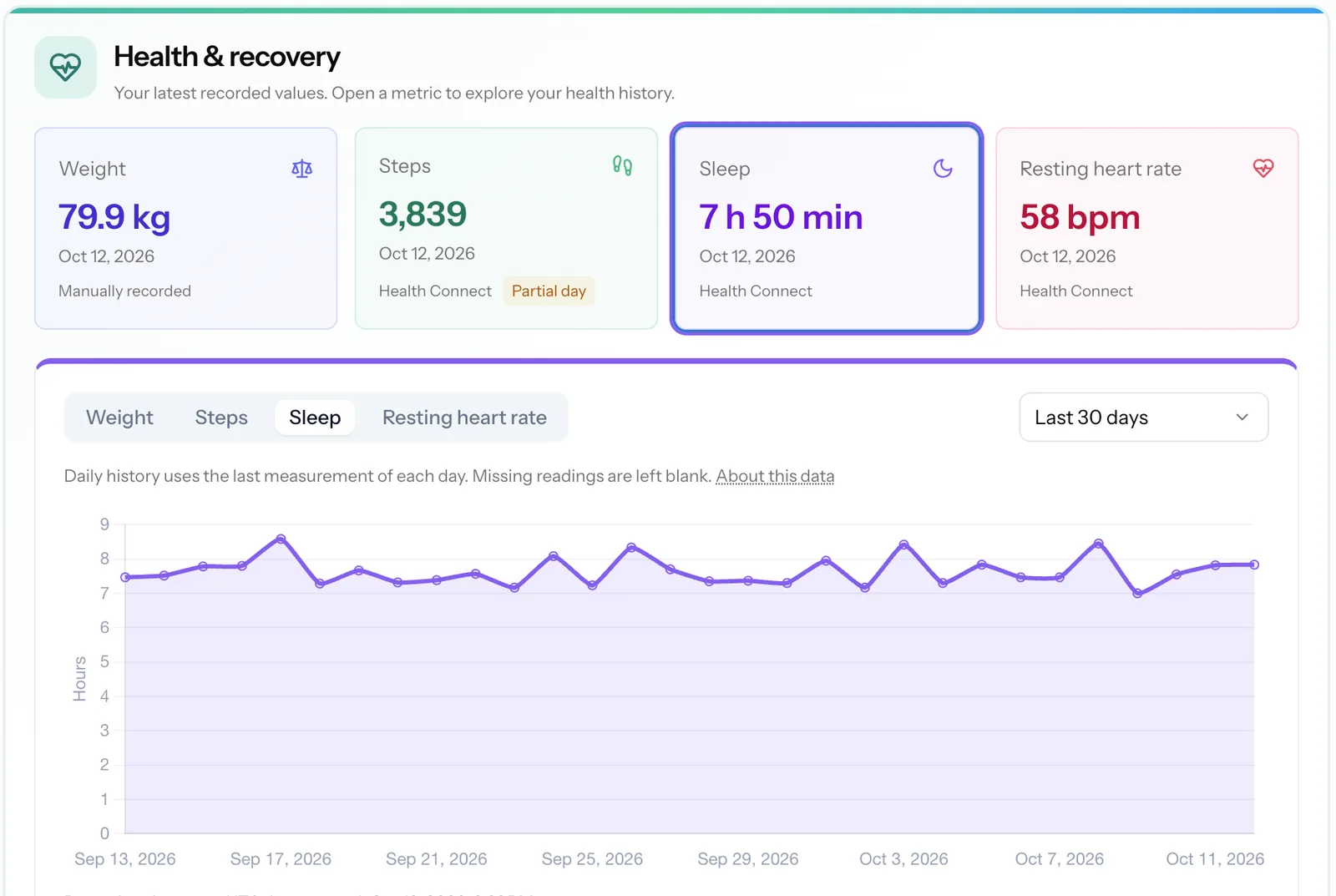This screenshot has width=1336, height=896.
Task: Select the Sleep metric card
Action: (827, 228)
